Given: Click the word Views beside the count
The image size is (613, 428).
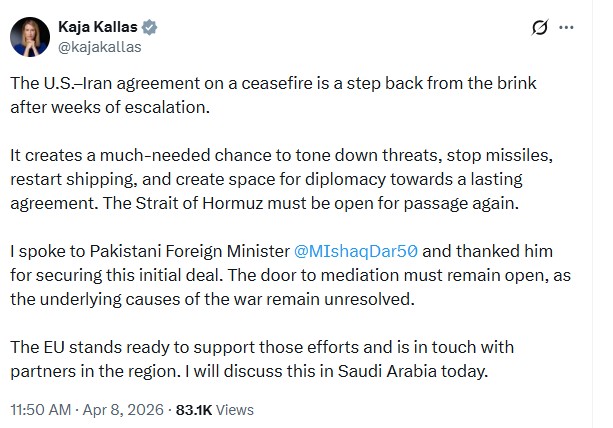Looking at the screenshot, I should pyautogui.click(x=236, y=409).
